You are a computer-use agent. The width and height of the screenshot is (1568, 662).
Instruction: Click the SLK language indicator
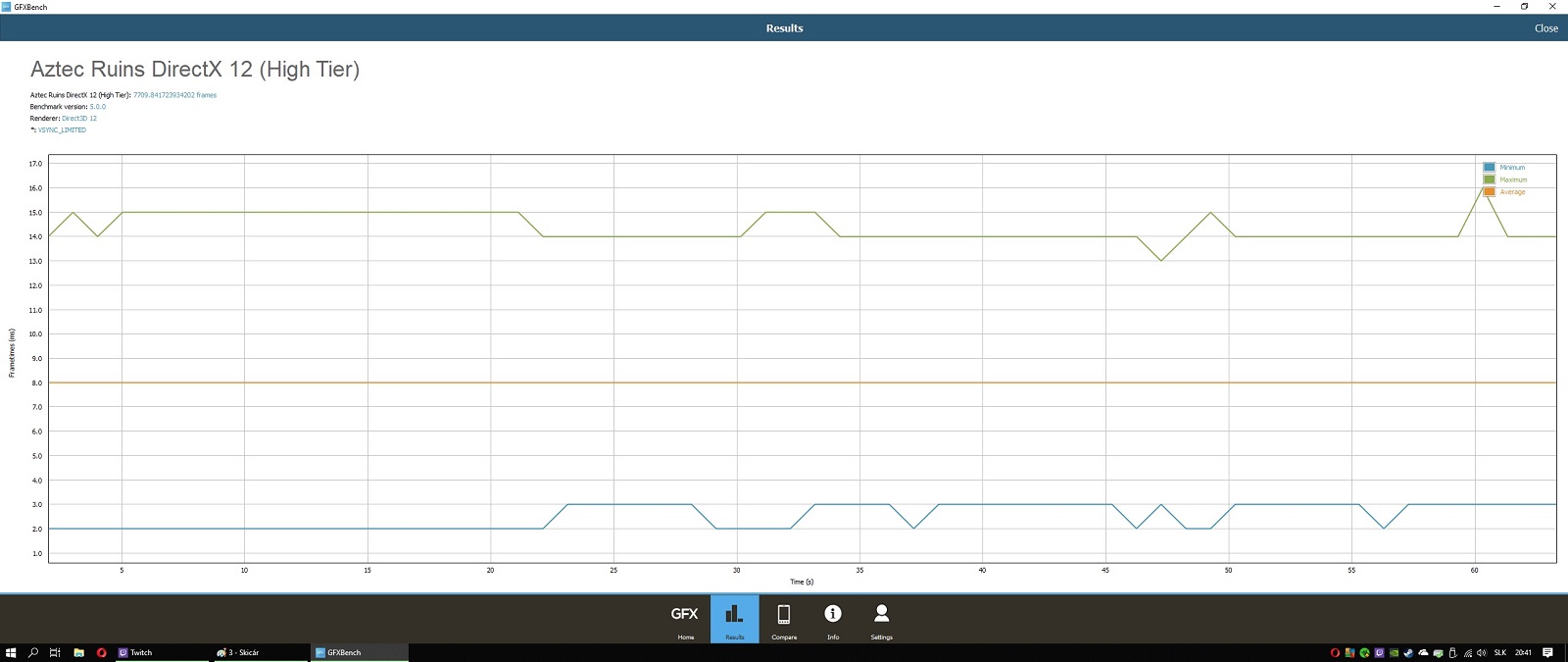[1500, 652]
